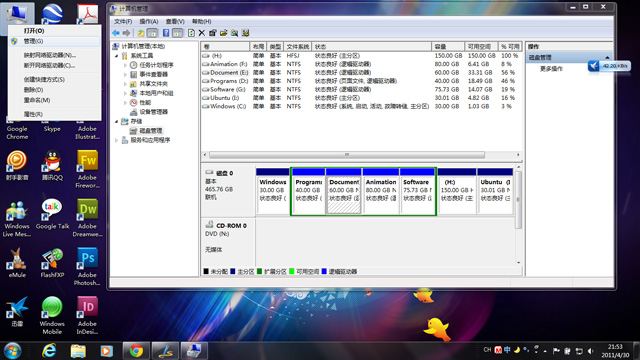Click the Find magnifier toolbar icon
Image resolution: width=640 pixels, height=360 pixels.
click(x=235, y=33)
